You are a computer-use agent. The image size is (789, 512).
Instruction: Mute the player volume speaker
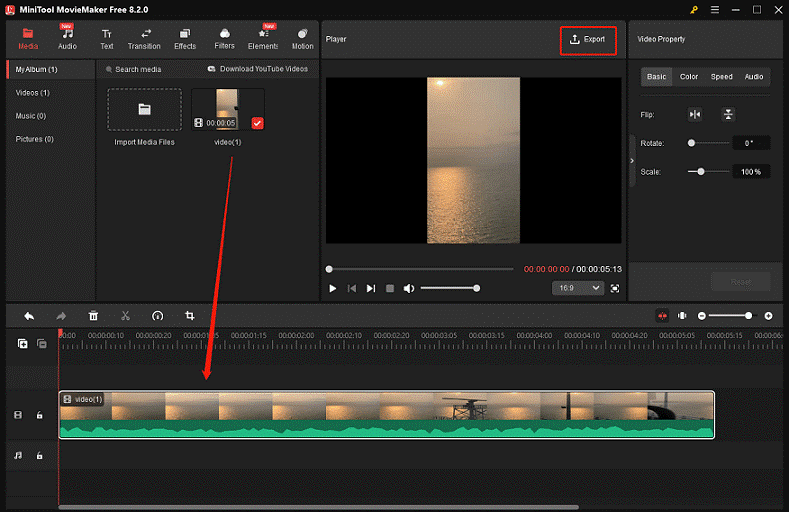[408, 288]
